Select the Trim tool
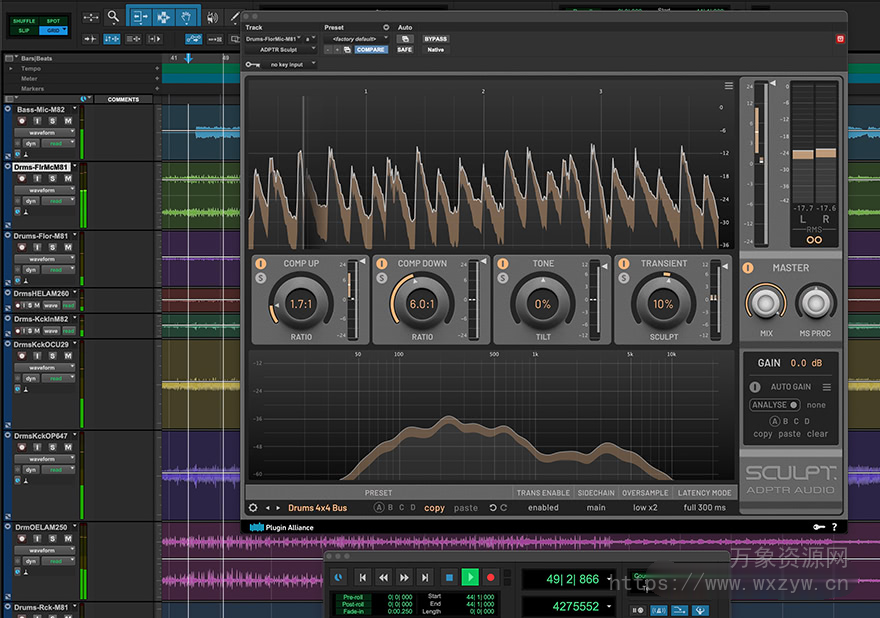The width and height of the screenshot is (880, 618). 140,17
